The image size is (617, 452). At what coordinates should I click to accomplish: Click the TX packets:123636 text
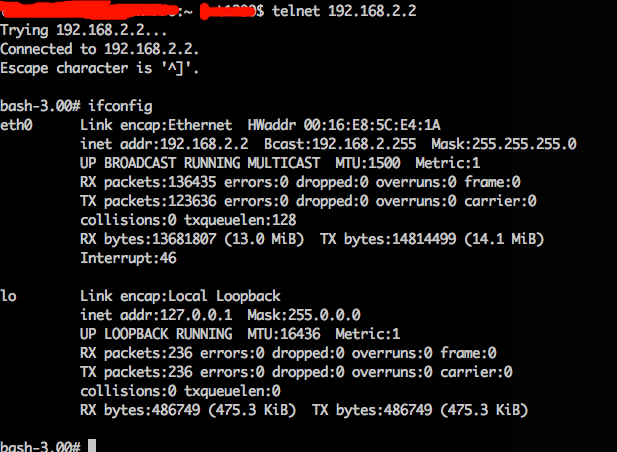click(x=148, y=201)
